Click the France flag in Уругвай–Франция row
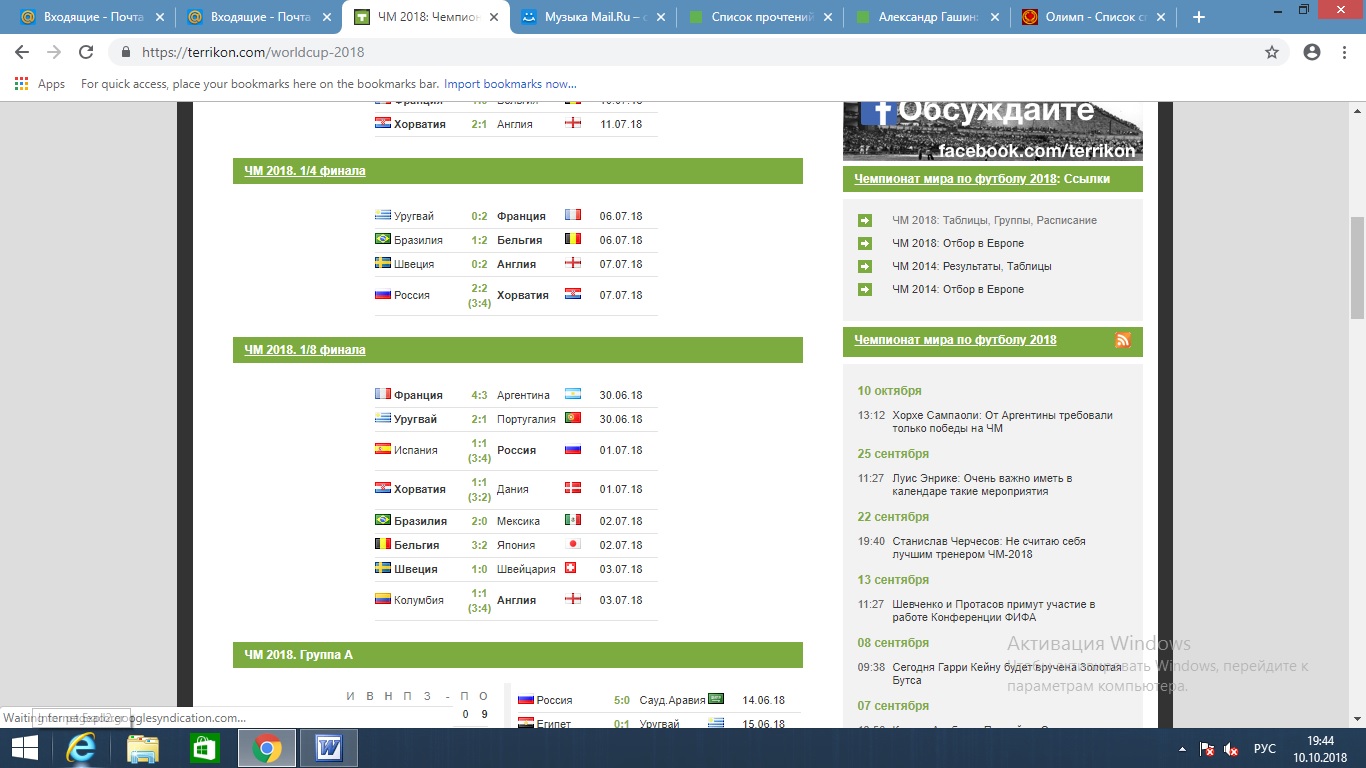Image resolution: width=1366 pixels, height=768 pixels. 572,215
